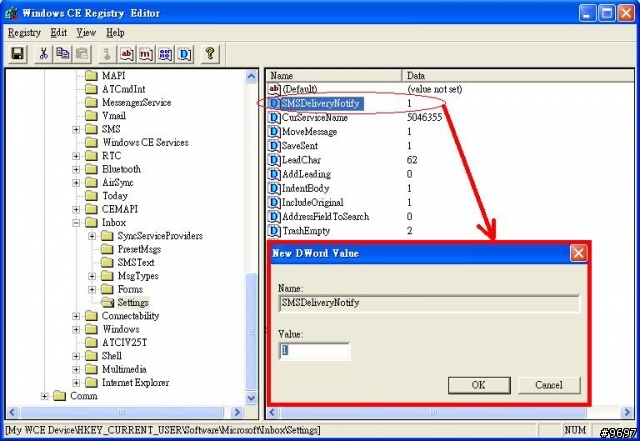Expand the Bluetooth tree node
Viewport: 640px width, 441px height.
[x=76, y=169]
